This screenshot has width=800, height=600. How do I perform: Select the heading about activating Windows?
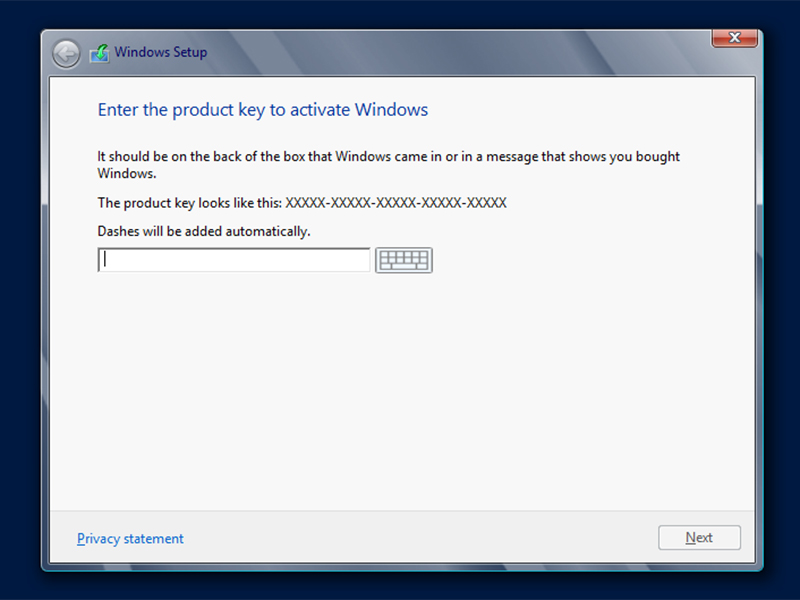[x=263, y=110]
